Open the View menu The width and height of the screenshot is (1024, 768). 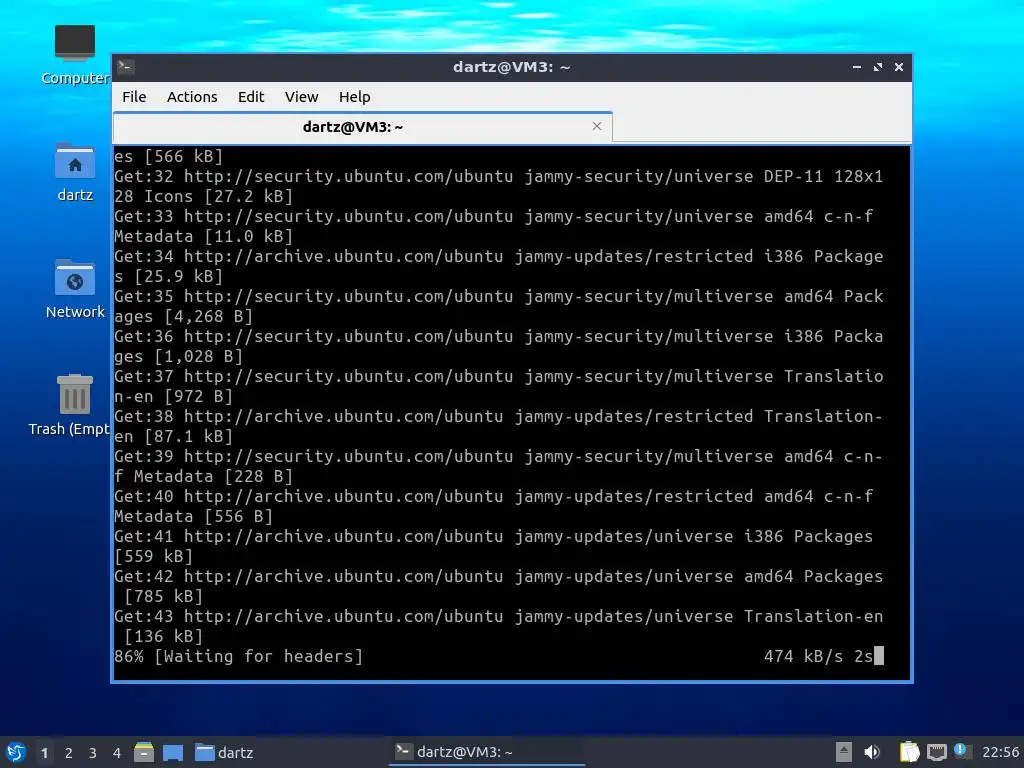301,97
